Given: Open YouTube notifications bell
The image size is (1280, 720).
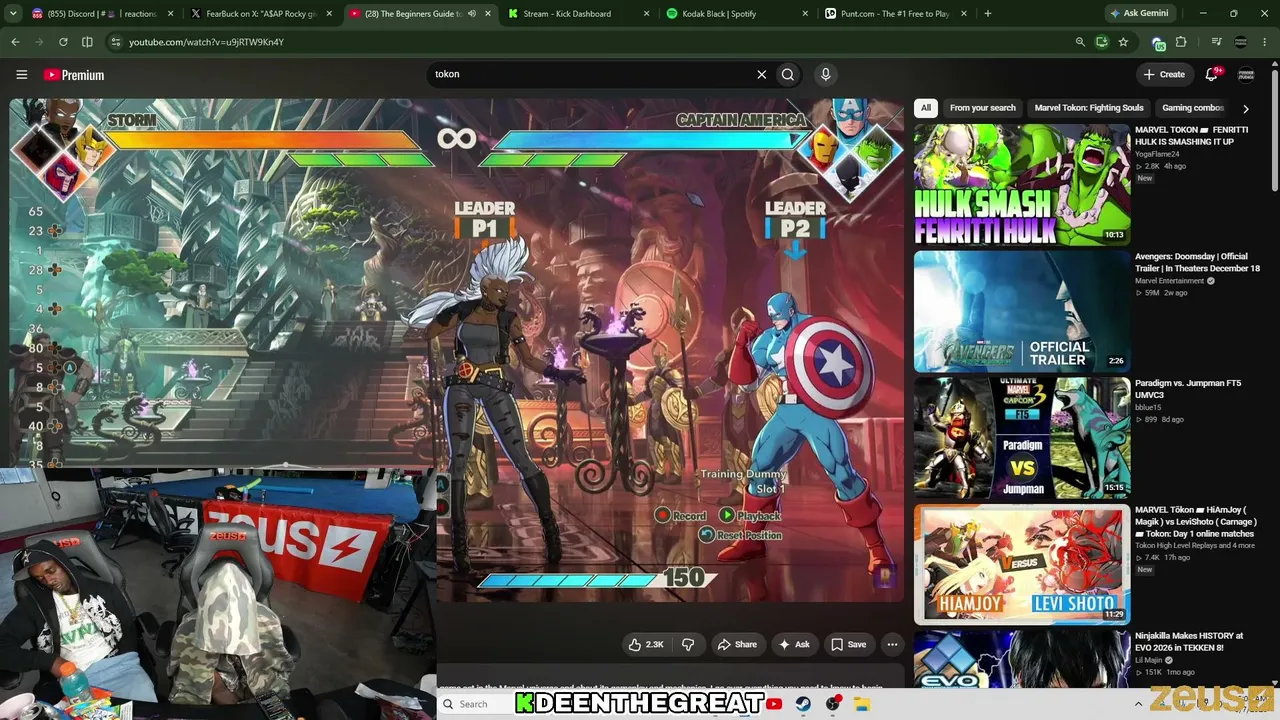Looking at the screenshot, I should (1212, 74).
